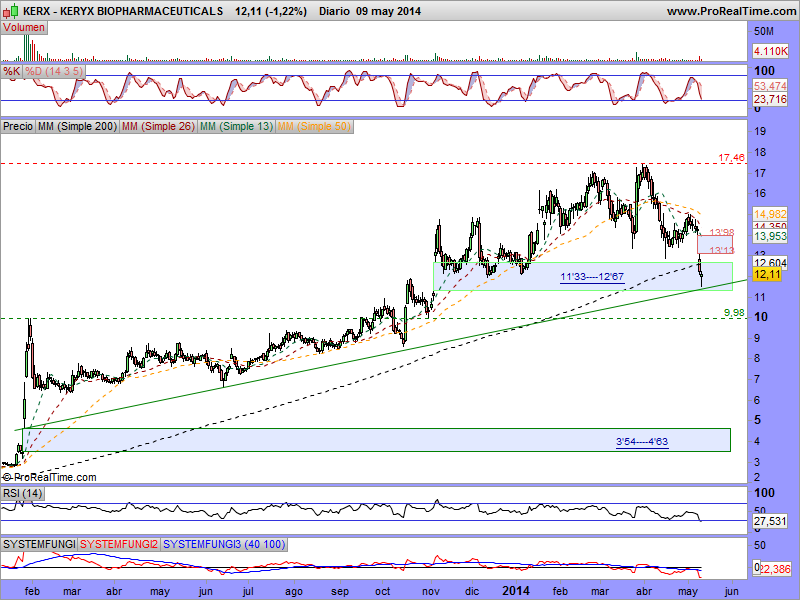Select the 12,11 (-1,22%) quote in header
Screen dimensions: 800x600
point(271,11)
